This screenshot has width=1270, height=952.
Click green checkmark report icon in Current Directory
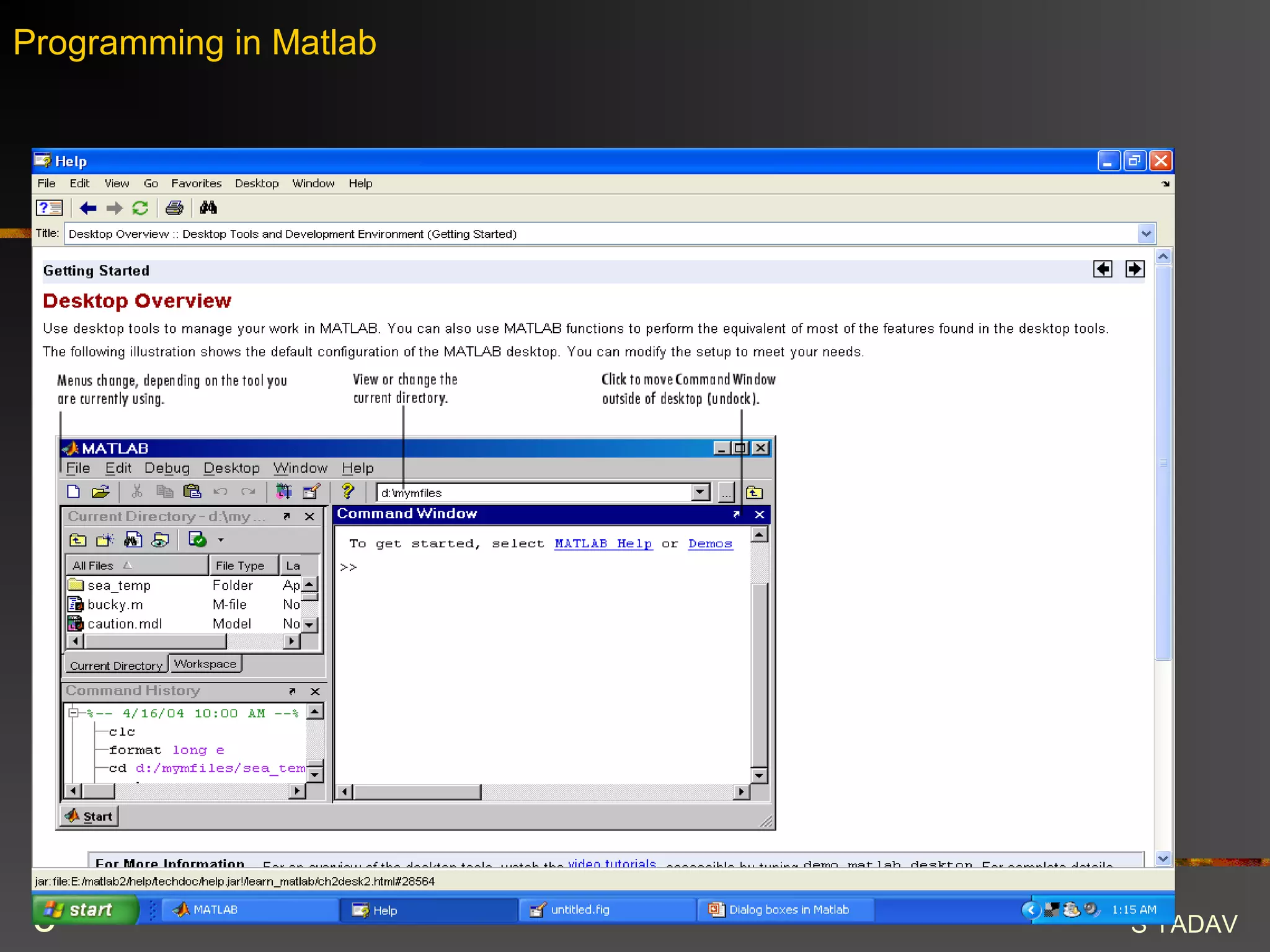[x=197, y=540]
